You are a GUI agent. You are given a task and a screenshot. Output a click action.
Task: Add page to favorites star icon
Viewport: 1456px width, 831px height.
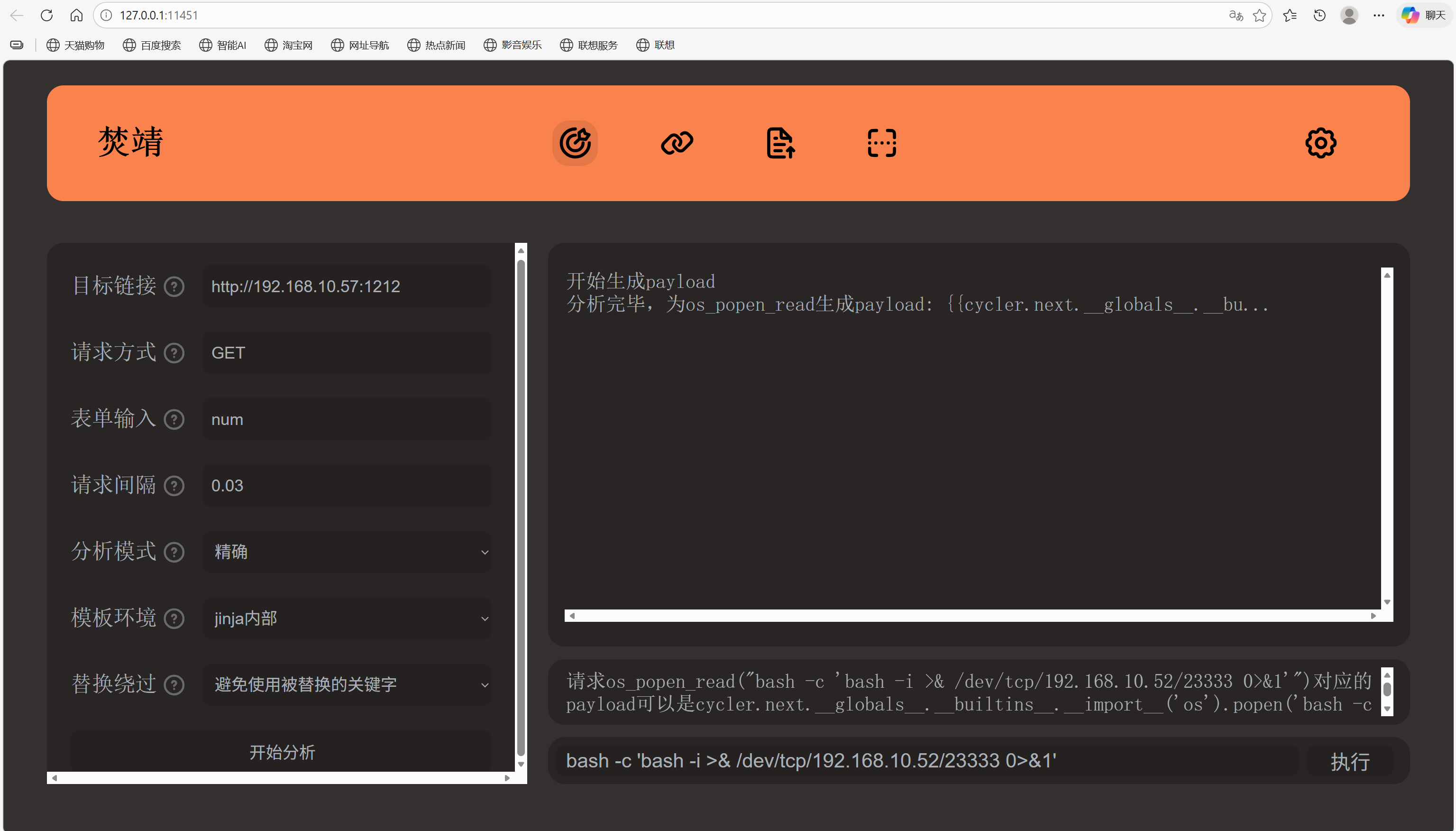coord(1259,15)
